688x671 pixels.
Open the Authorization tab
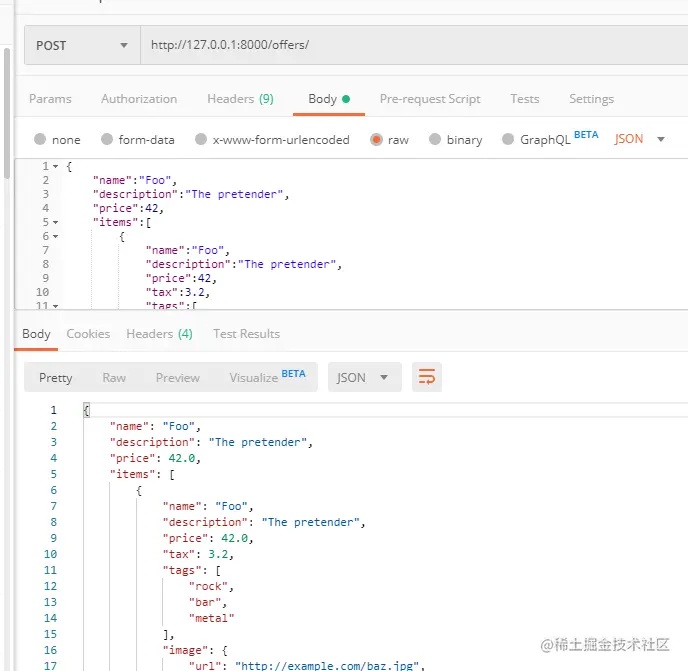(139, 99)
